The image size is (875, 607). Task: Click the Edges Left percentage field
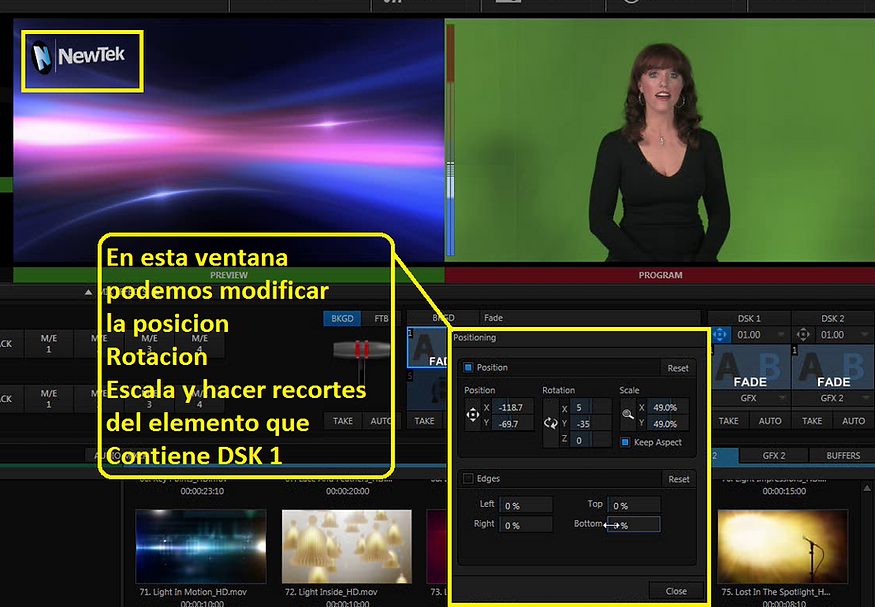coord(526,505)
